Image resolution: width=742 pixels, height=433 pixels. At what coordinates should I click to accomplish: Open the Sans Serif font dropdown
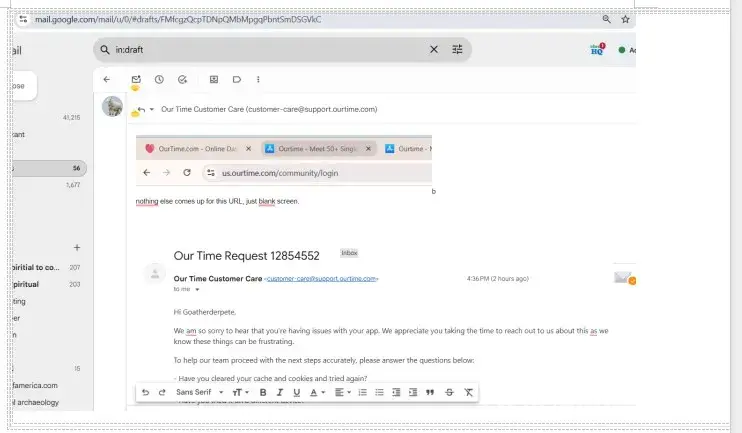pos(199,392)
